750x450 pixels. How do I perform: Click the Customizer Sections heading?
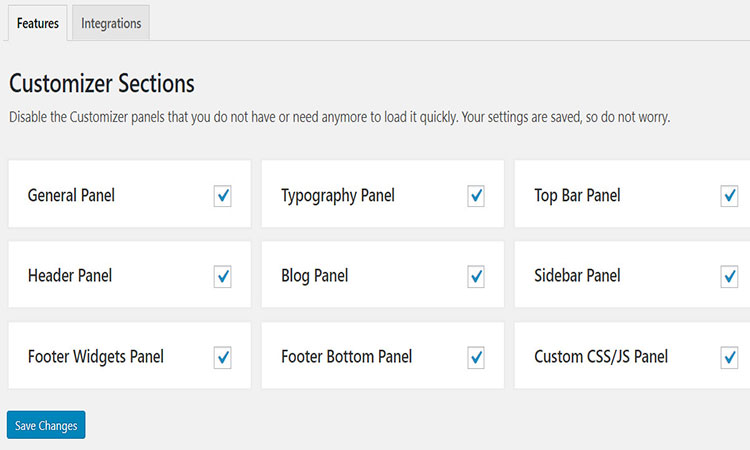click(x=101, y=84)
